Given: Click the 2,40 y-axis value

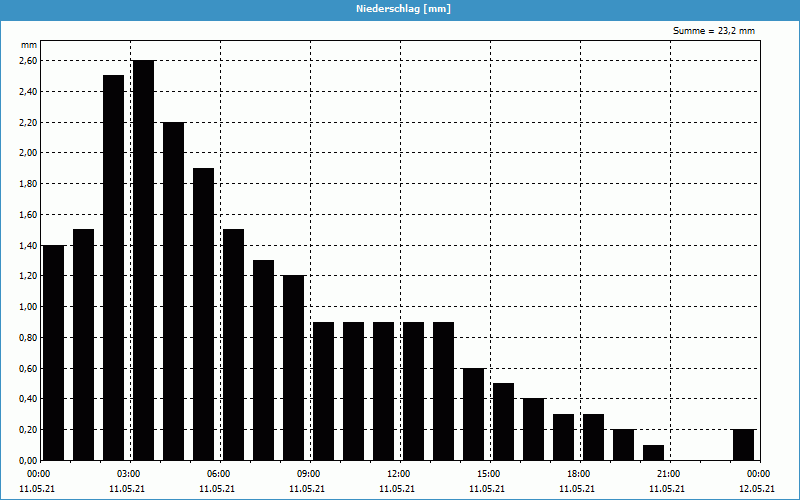Looking at the screenshot, I should tap(29, 91).
